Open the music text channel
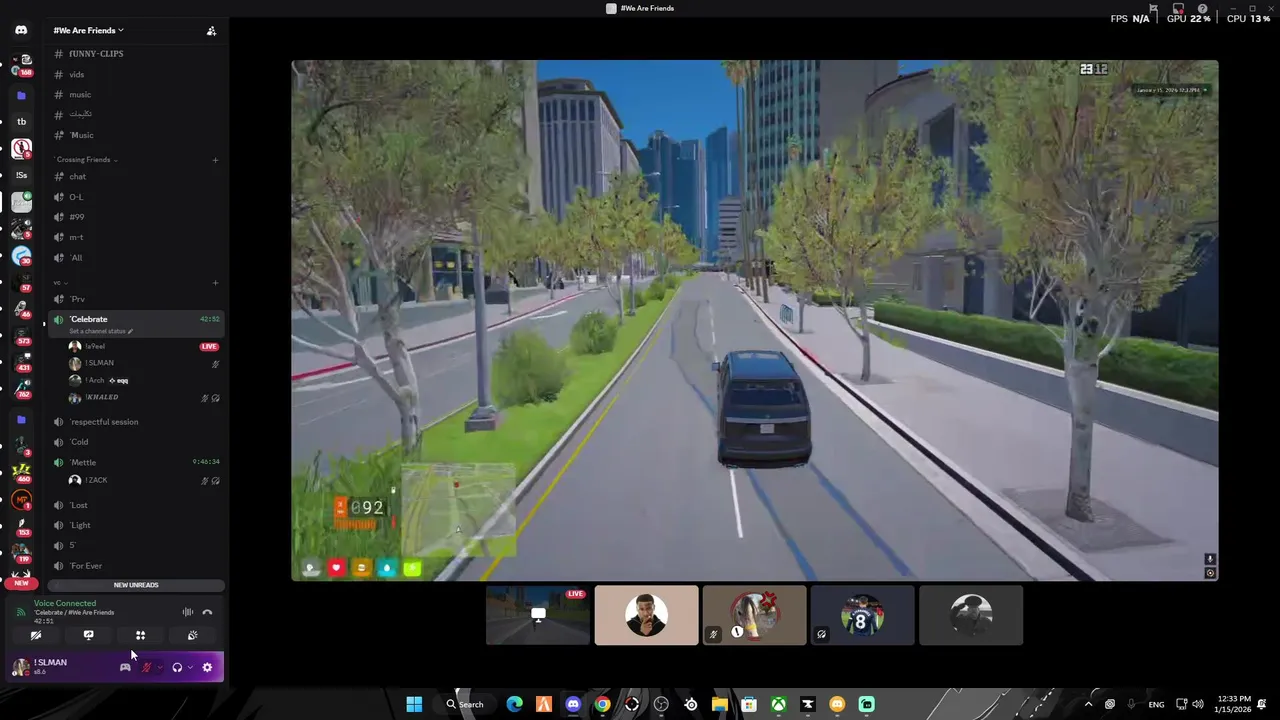 click(135, 94)
